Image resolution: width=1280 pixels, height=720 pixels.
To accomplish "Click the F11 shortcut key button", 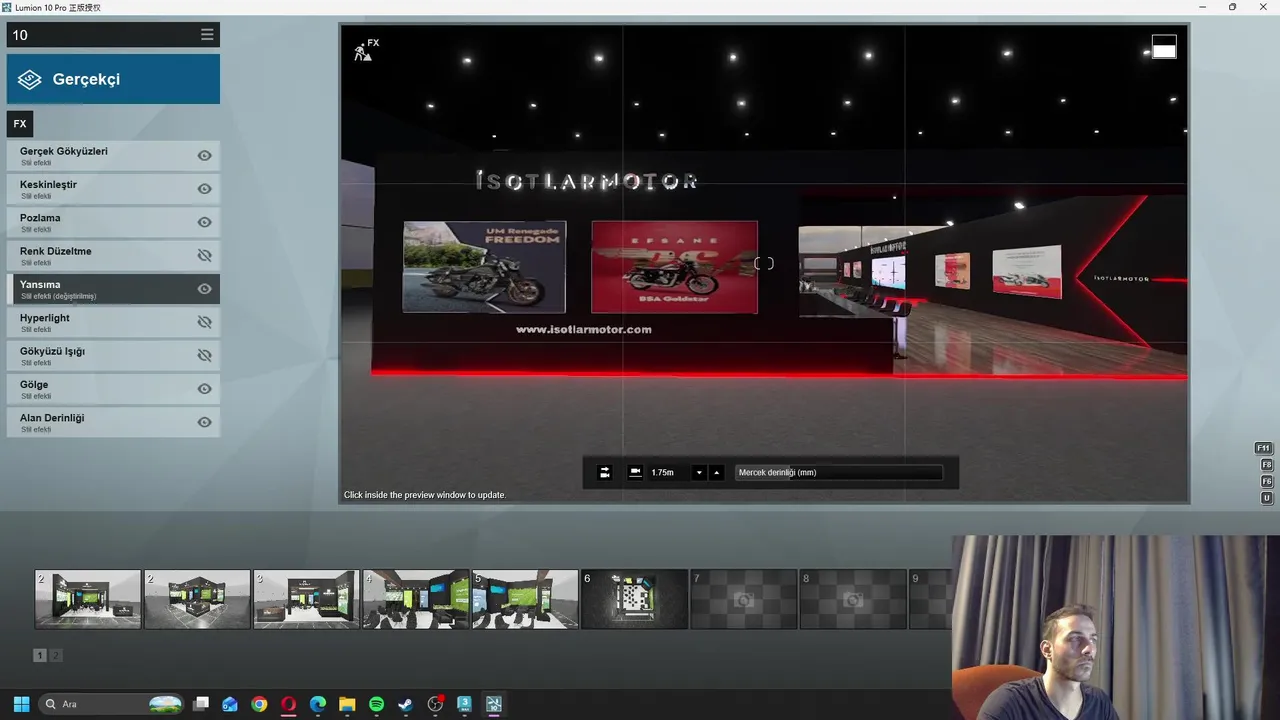I will pos(1264,448).
